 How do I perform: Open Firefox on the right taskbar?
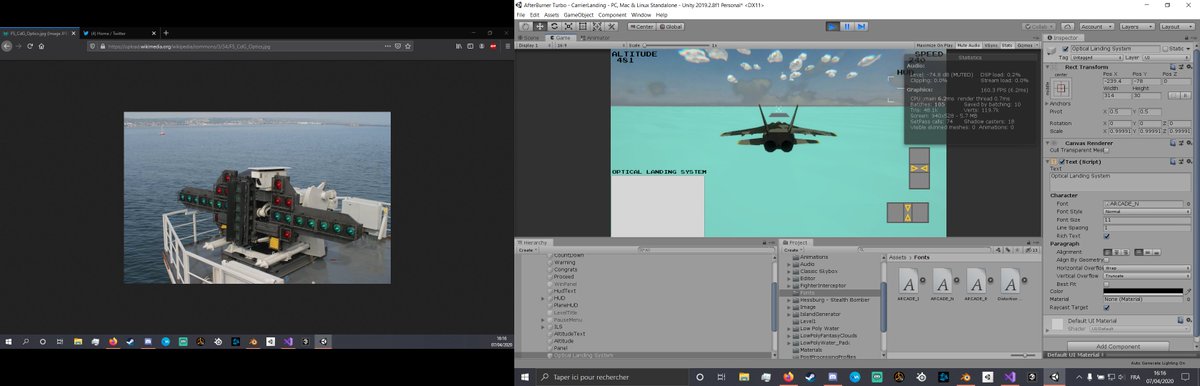coord(789,376)
